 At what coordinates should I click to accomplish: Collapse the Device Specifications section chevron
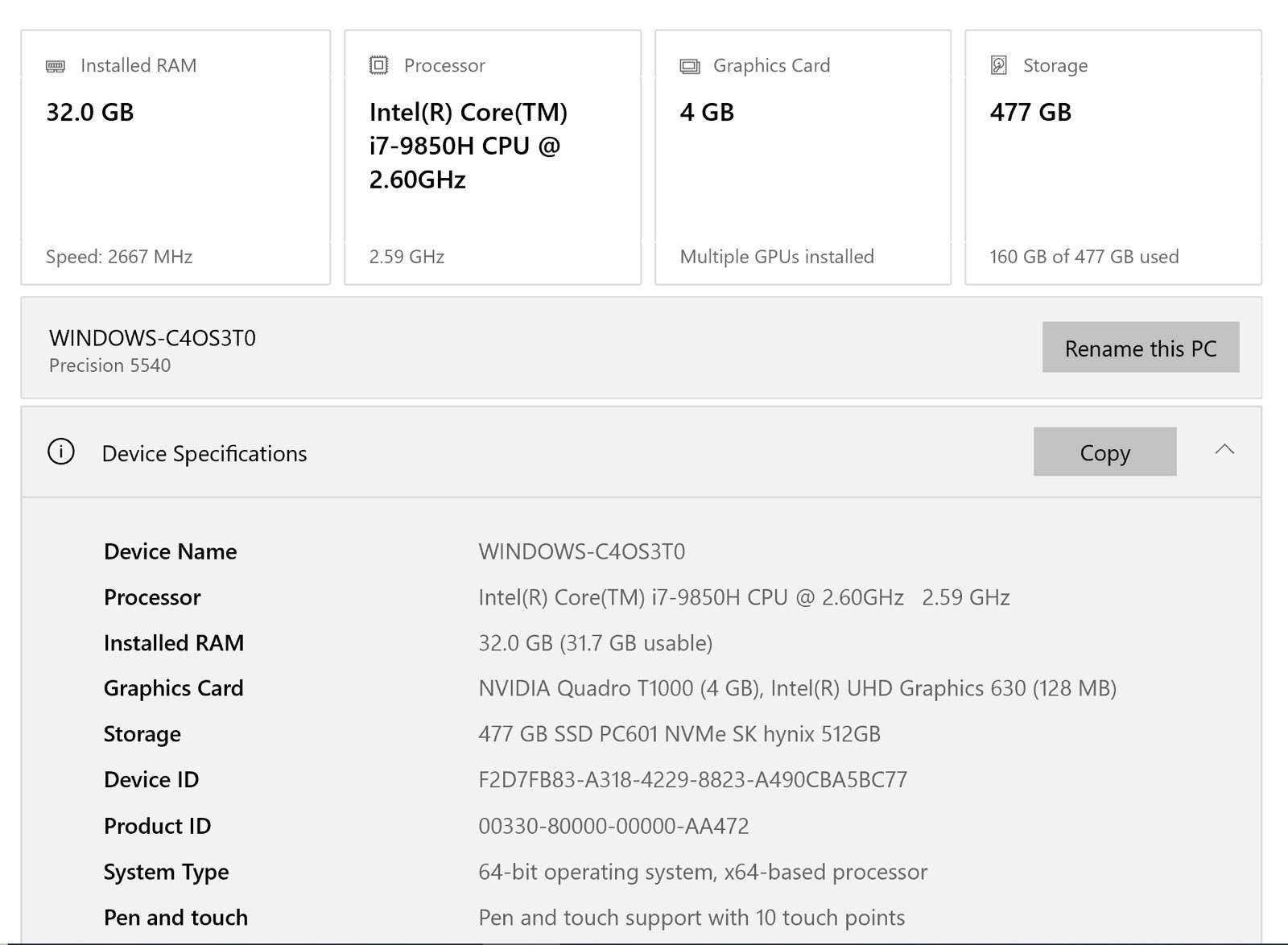(1224, 450)
